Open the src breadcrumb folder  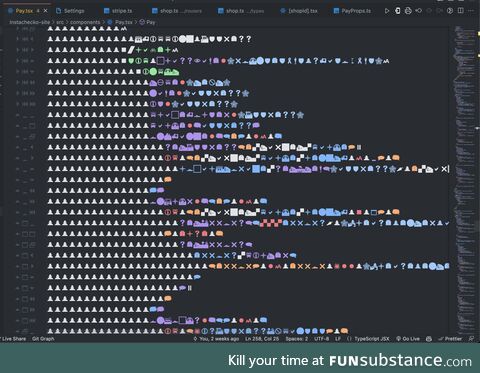click(x=60, y=22)
